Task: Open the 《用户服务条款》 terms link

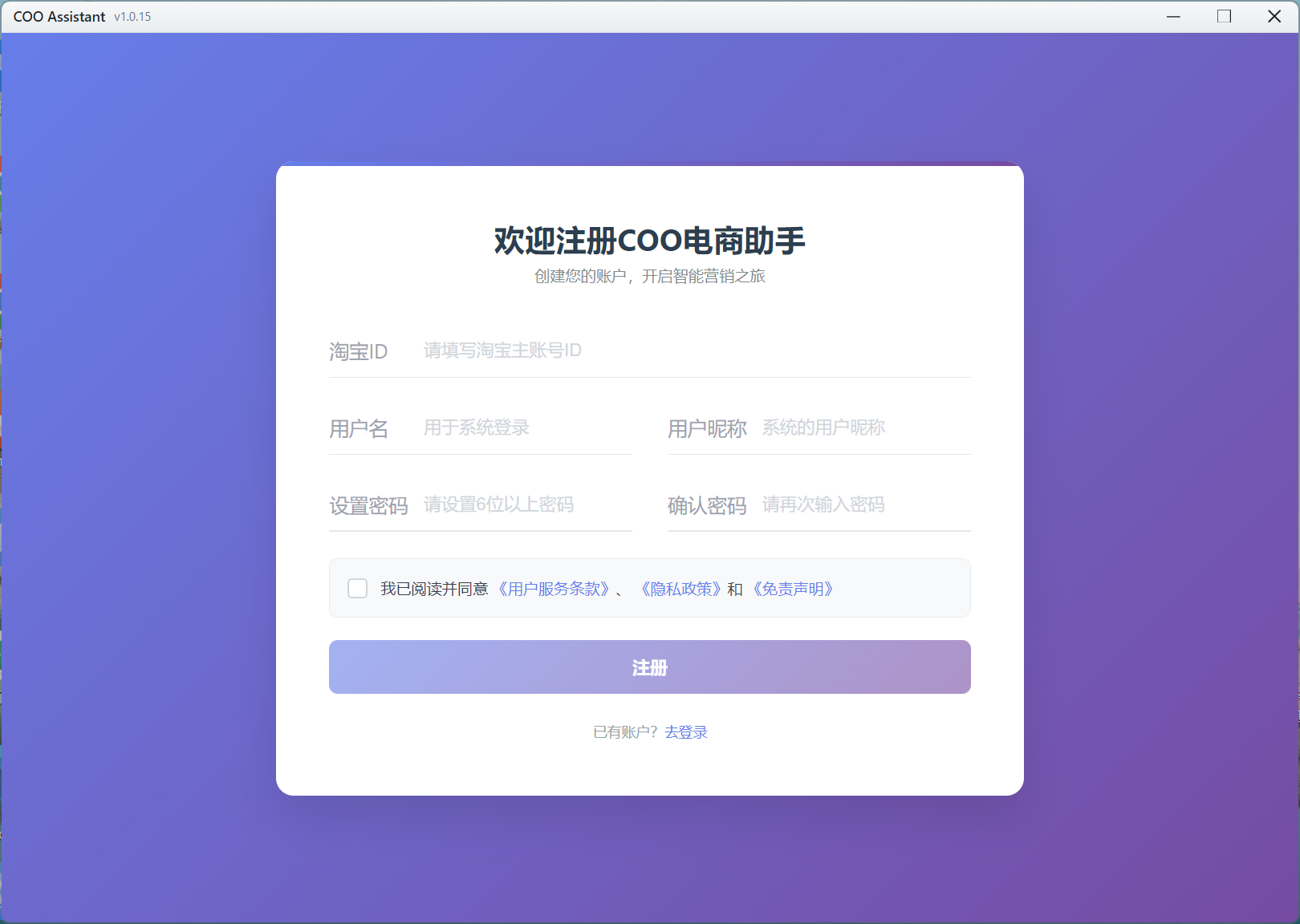Action: click(x=554, y=588)
